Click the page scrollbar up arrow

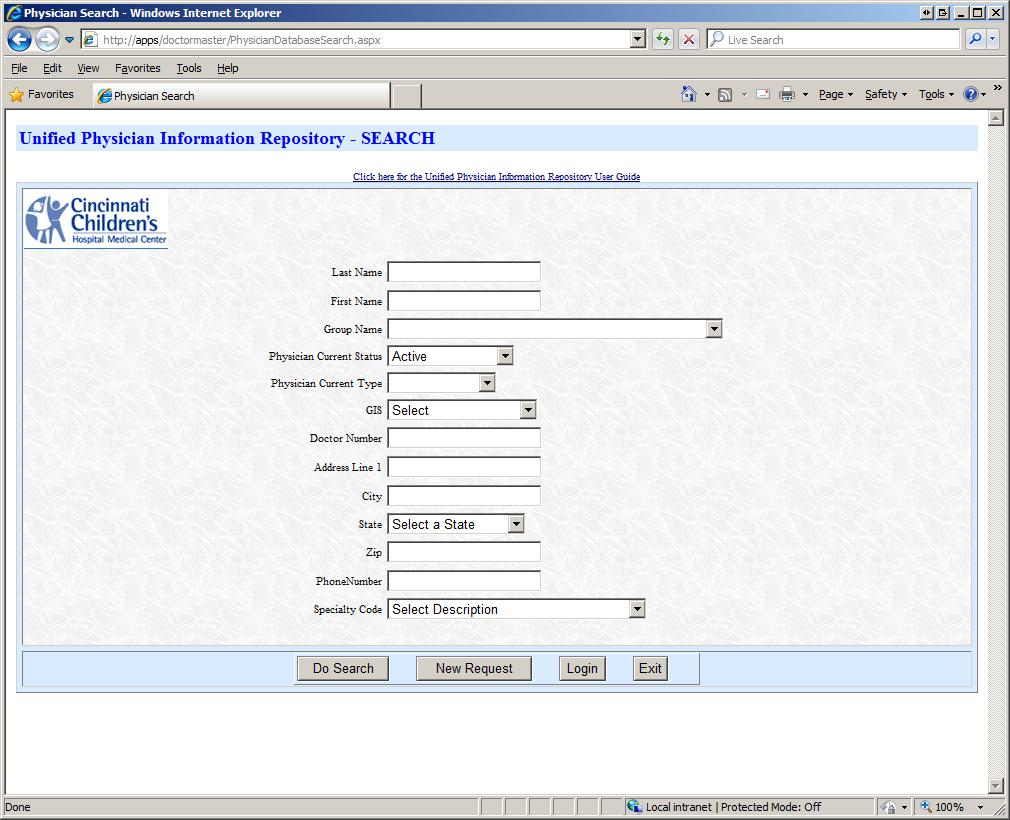[996, 118]
